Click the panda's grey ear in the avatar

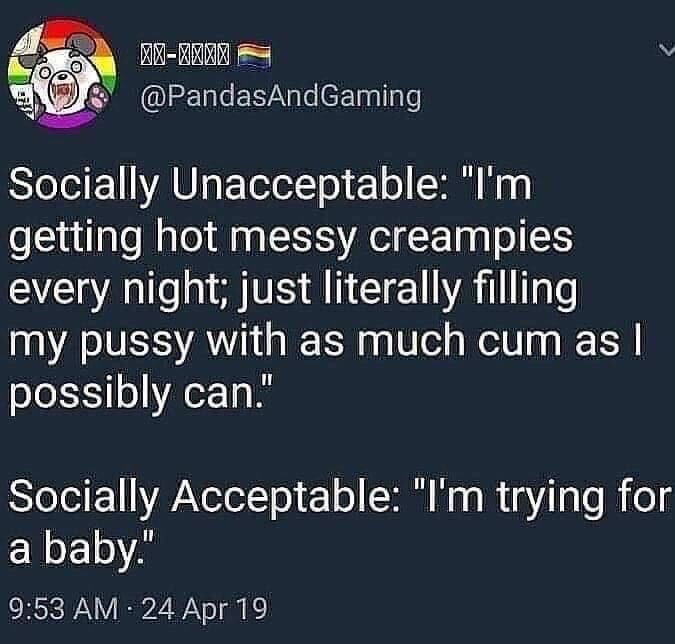[x=83, y=43]
